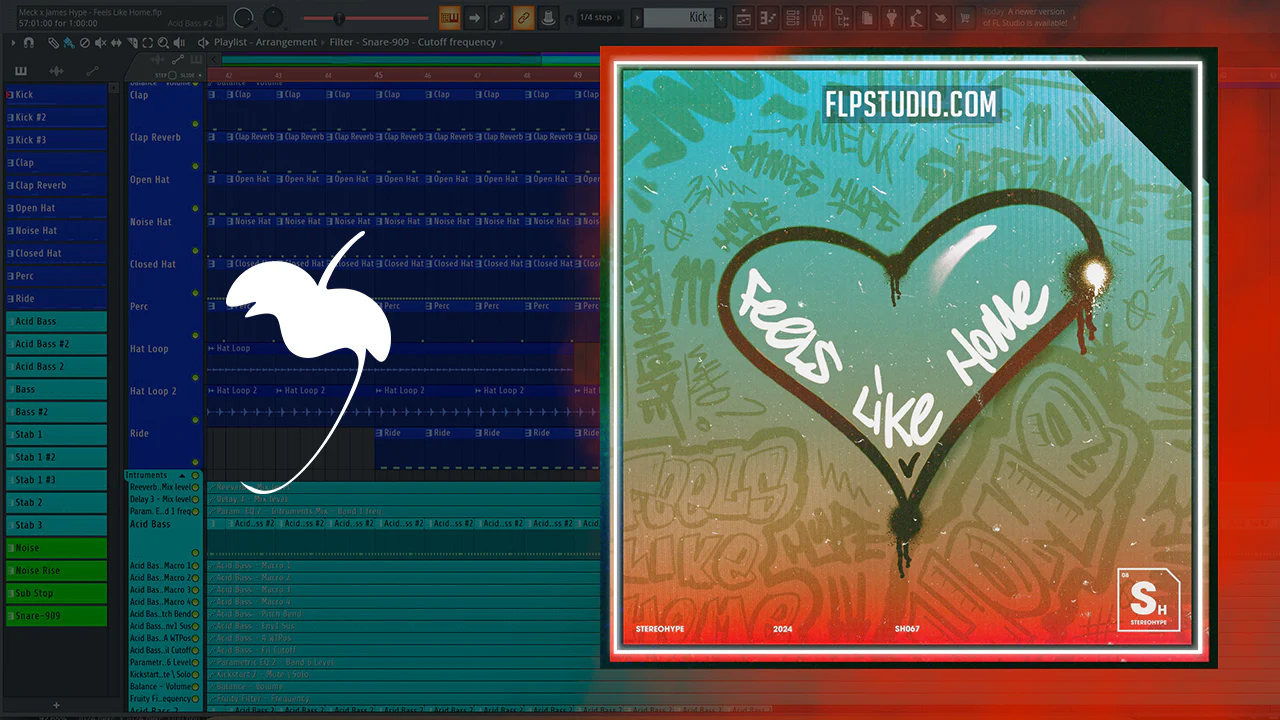Viewport: 1280px width, 720px height.
Task: Click the main volume slider handle
Action: pyautogui.click(x=340, y=18)
